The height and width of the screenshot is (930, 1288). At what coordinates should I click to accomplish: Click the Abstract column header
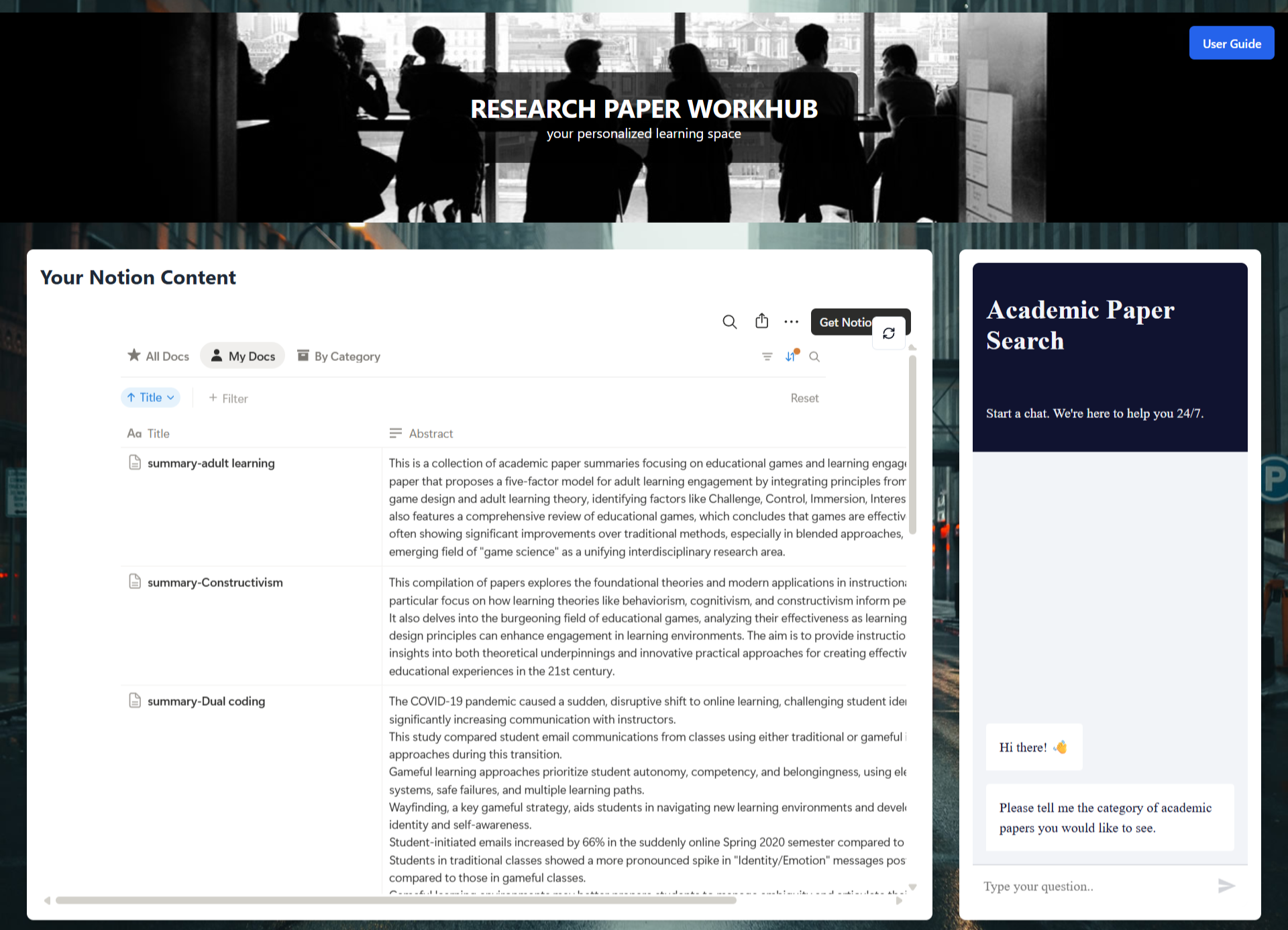(x=431, y=434)
